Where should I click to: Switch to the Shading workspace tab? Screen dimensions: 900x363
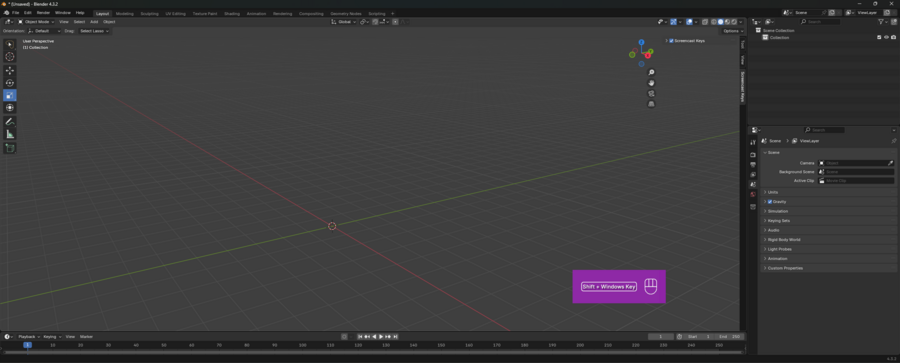pos(232,13)
